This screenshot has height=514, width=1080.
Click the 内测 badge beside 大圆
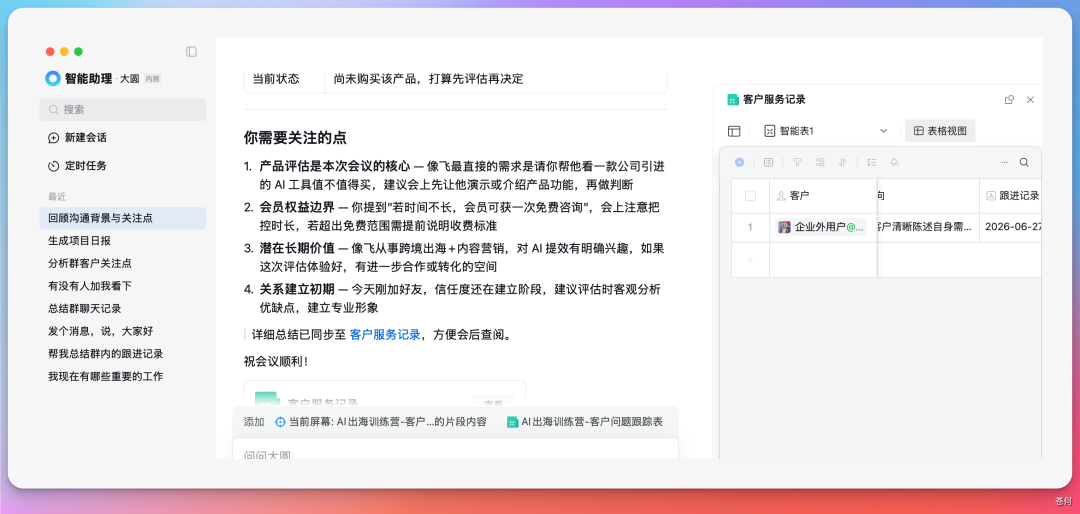152,79
